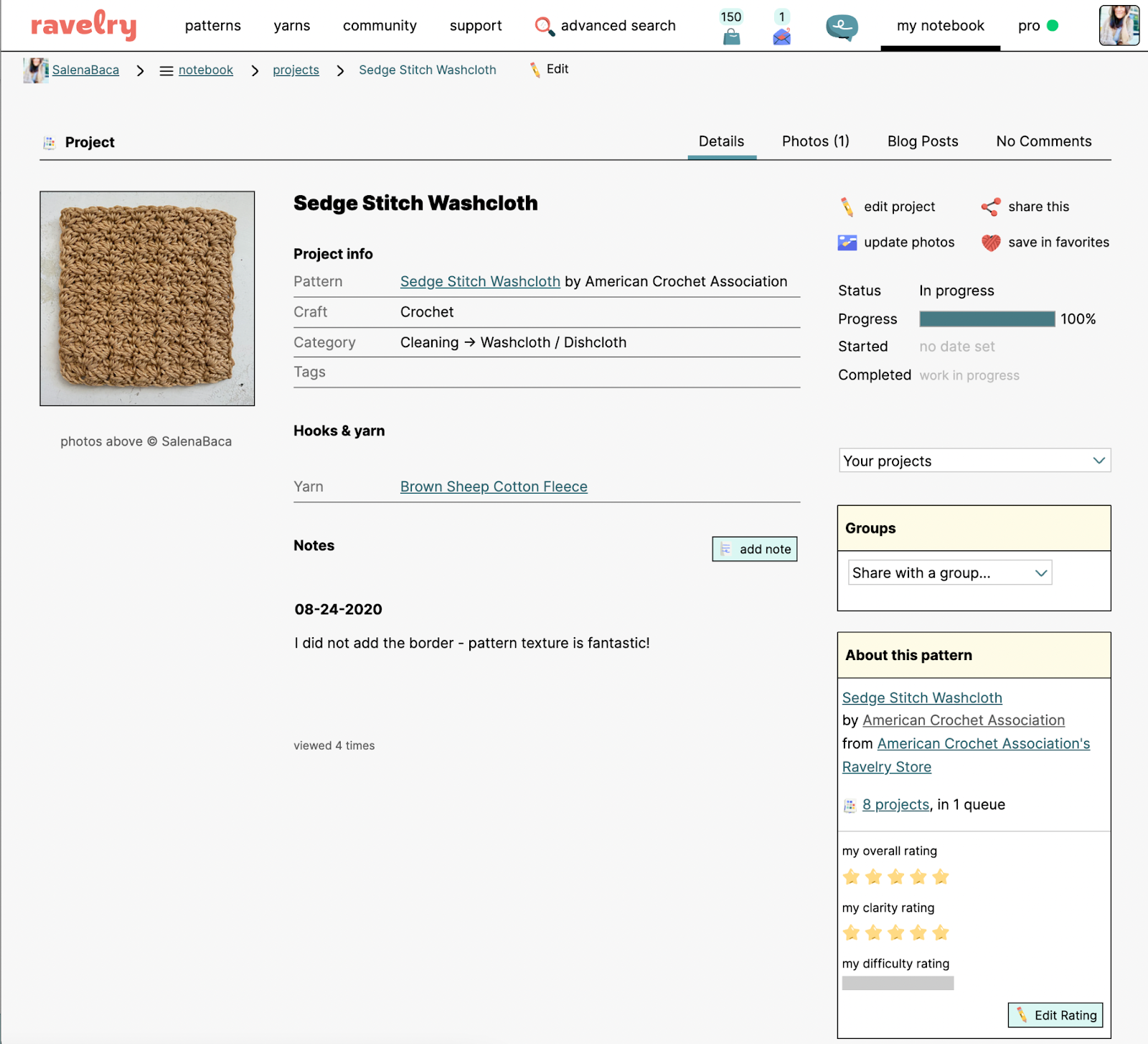Viewport: 1148px width, 1044px height.
Task: Open the washcloth project photo thumbnail
Action: 147,298
